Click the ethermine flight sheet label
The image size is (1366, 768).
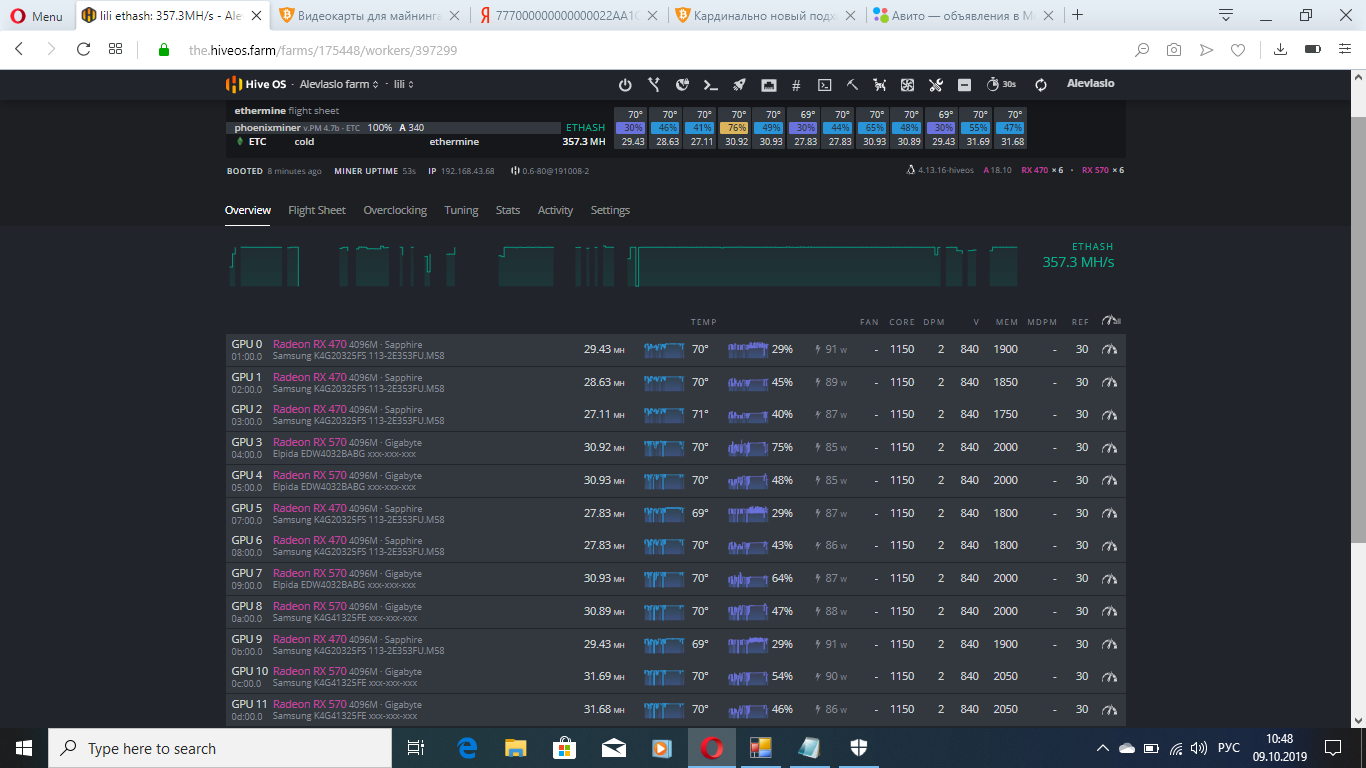coord(286,111)
